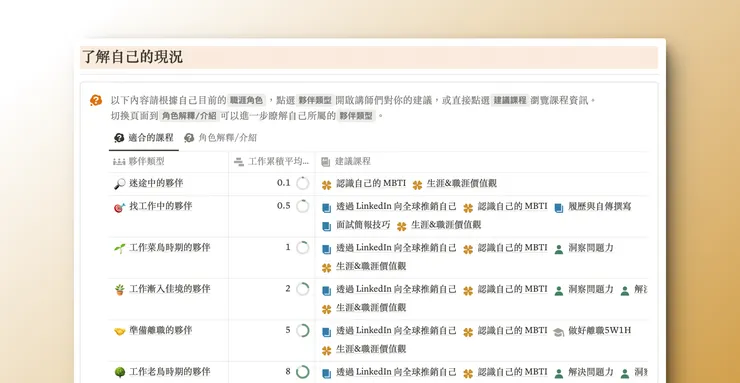Open 生涯&職涯價值觀 in the 迷途中的夥伴 row
This screenshot has width=740, height=383.
(x=462, y=183)
